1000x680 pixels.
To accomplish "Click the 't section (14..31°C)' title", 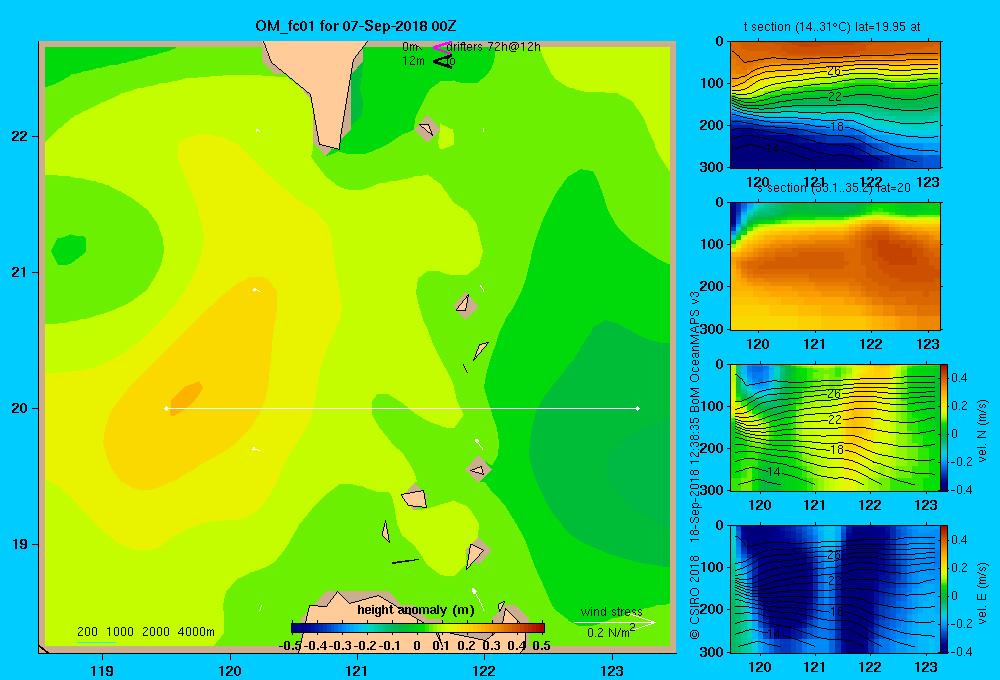I will (832, 27).
